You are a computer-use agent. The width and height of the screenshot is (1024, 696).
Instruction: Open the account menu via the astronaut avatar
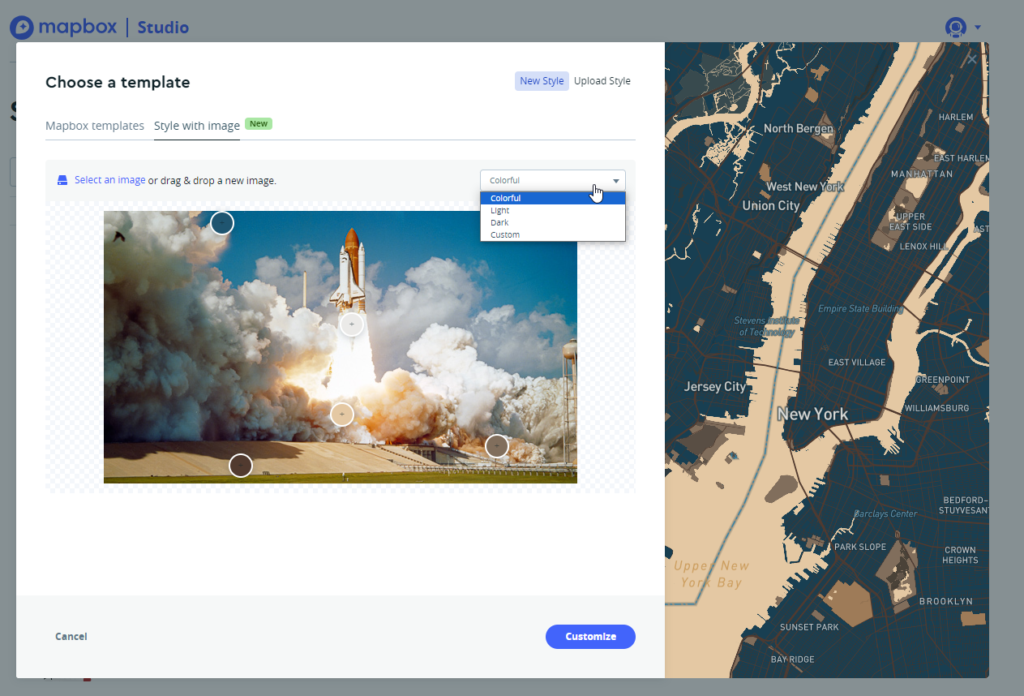(954, 27)
